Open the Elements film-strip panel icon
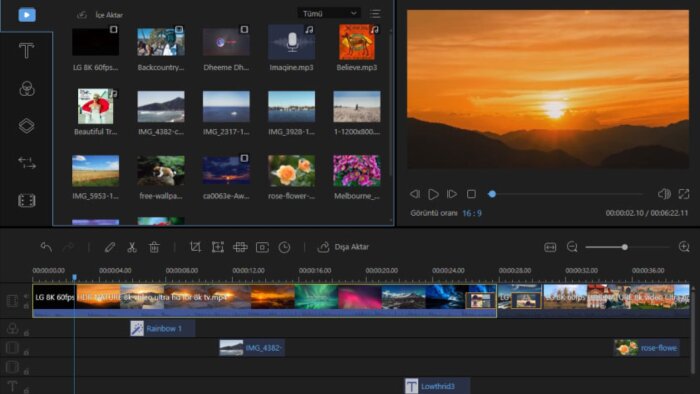 [27, 201]
